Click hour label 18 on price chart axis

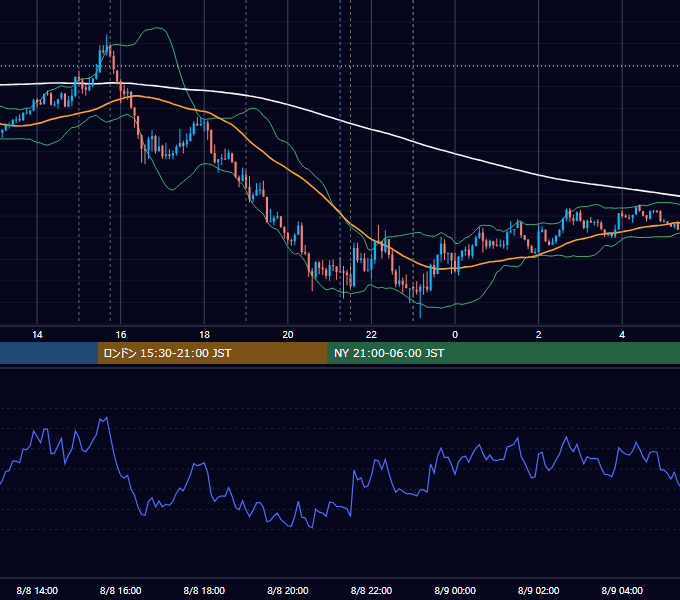point(204,335)
